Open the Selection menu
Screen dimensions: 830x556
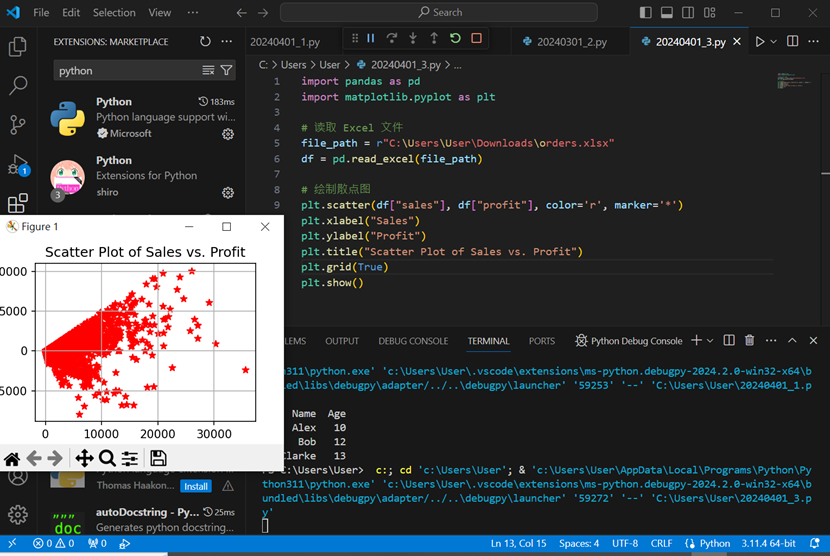pyautogui.click(x=114, y=13)
